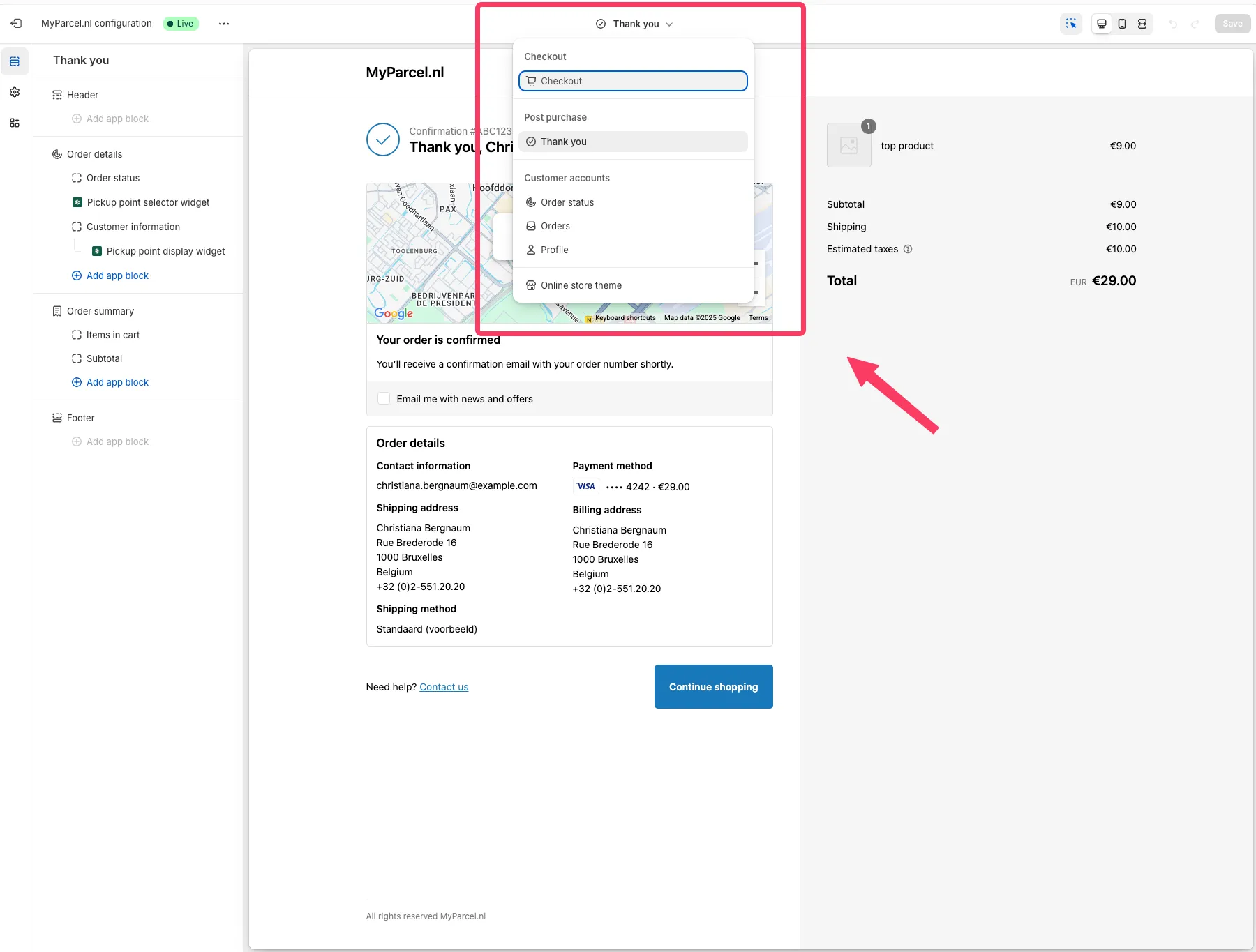Open the more options ellipsis menu

(x=223, y=23)
